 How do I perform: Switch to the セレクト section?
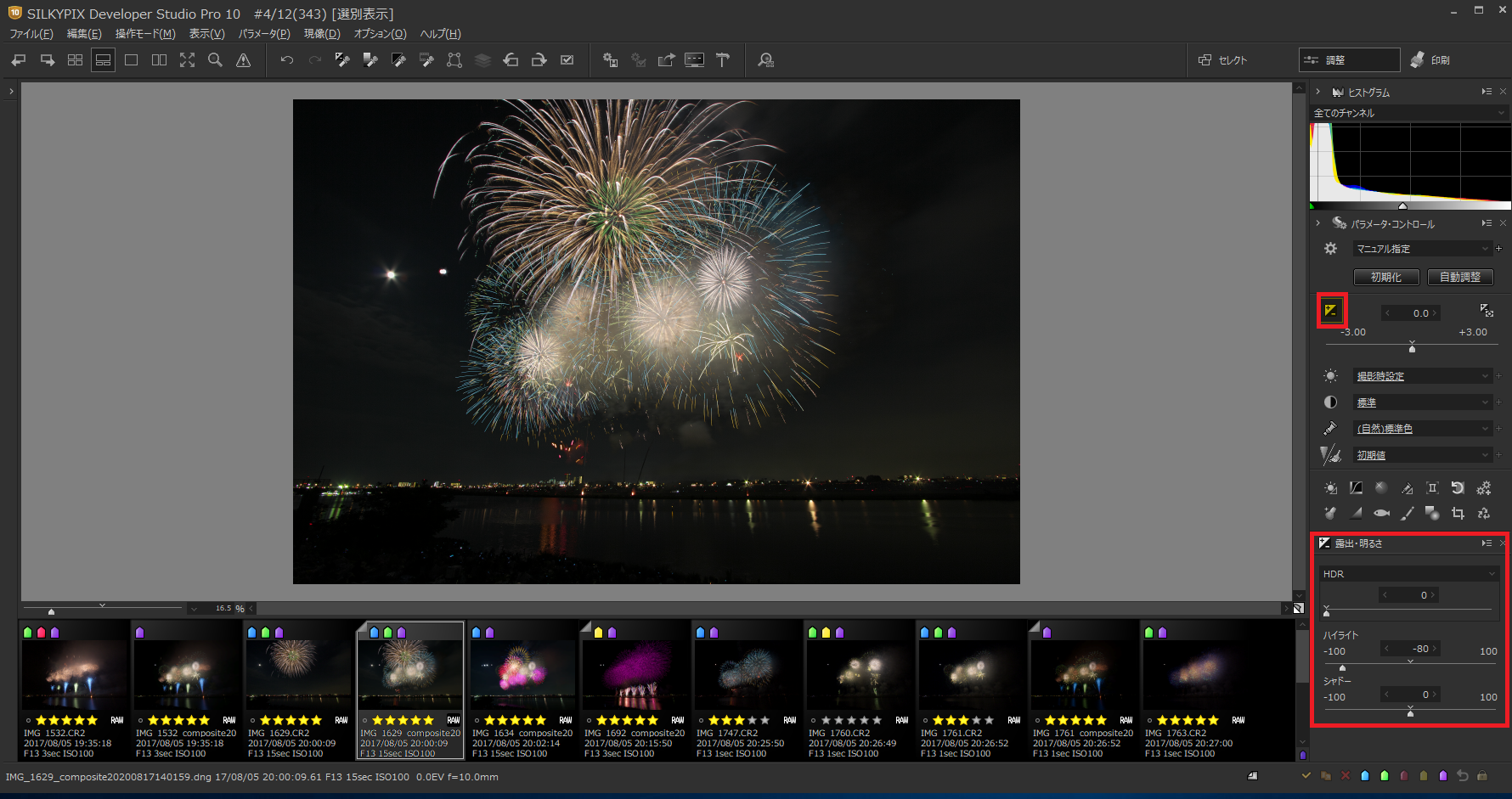click(1223, 60)
